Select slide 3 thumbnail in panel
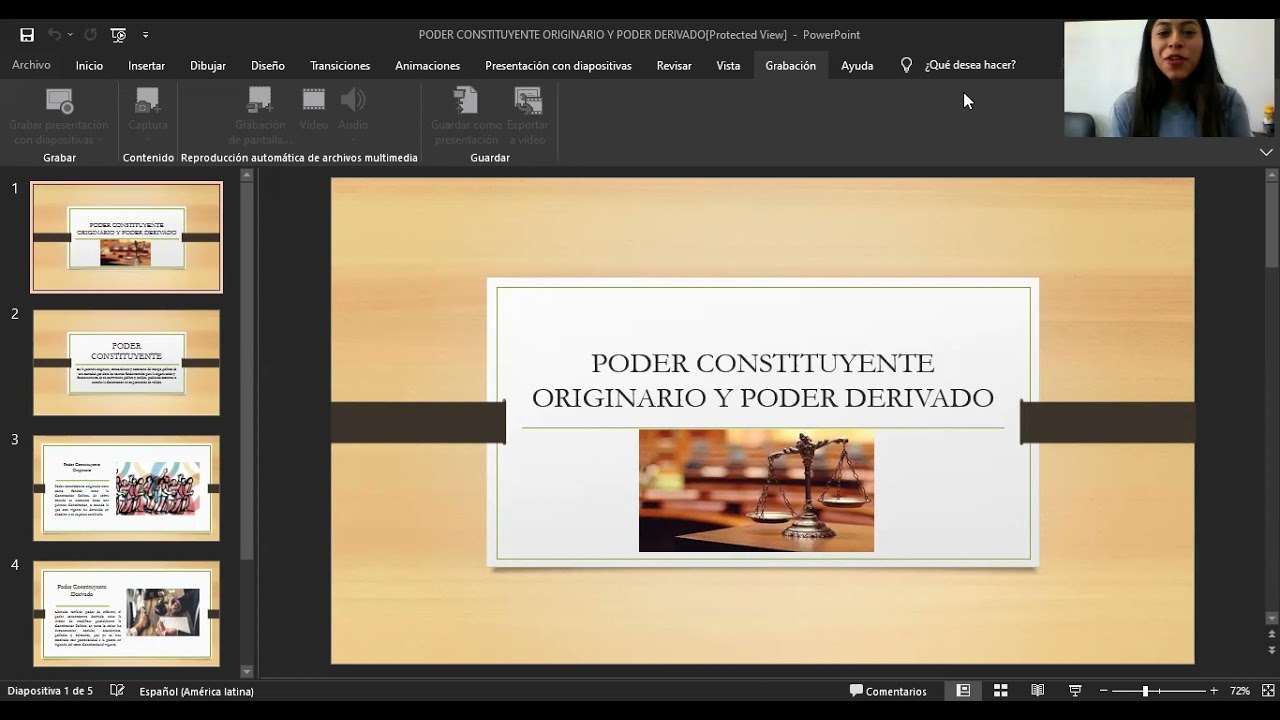Viewport: 1280px width, 720px height. pyautogui.click(x=126, y=488)
